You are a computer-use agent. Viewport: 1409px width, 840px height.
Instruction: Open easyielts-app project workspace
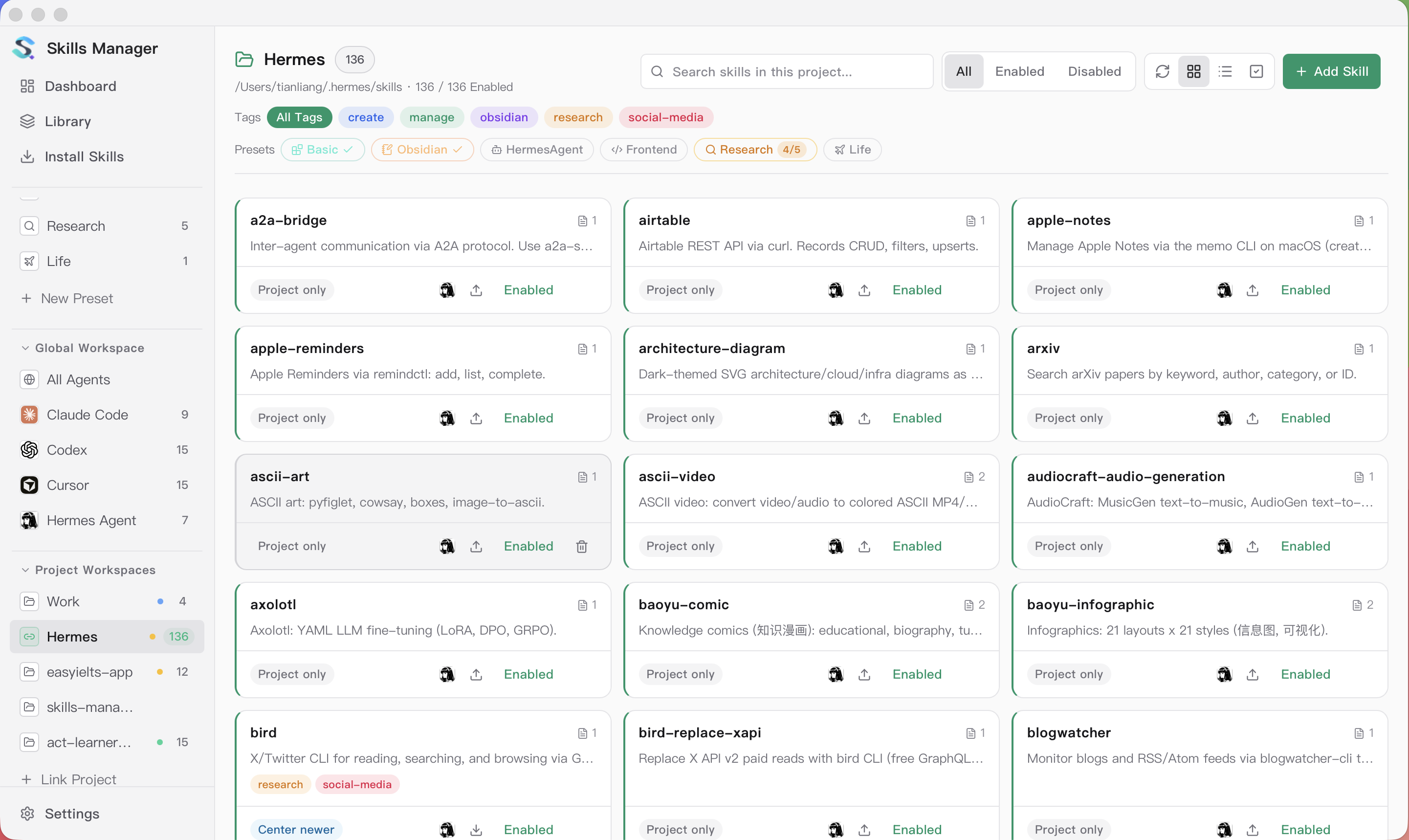click(107, 672)
